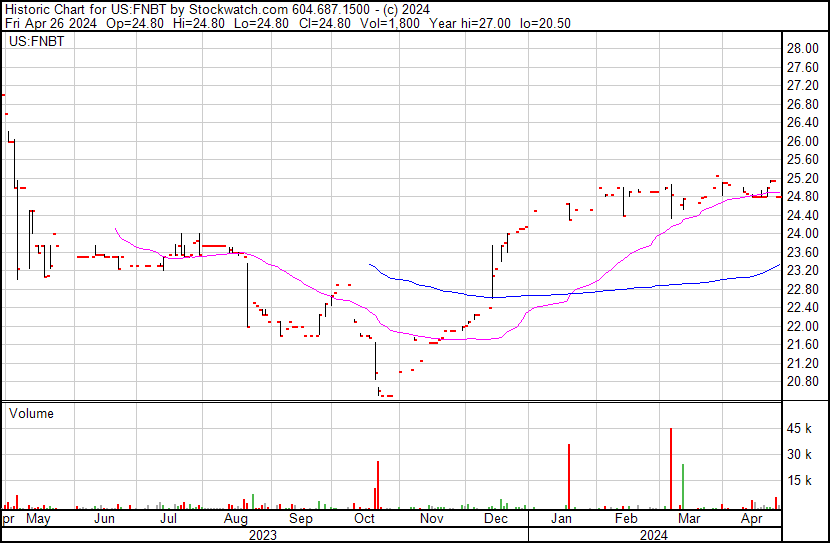Click the Nov month label
830x543 pixels.
431,519
